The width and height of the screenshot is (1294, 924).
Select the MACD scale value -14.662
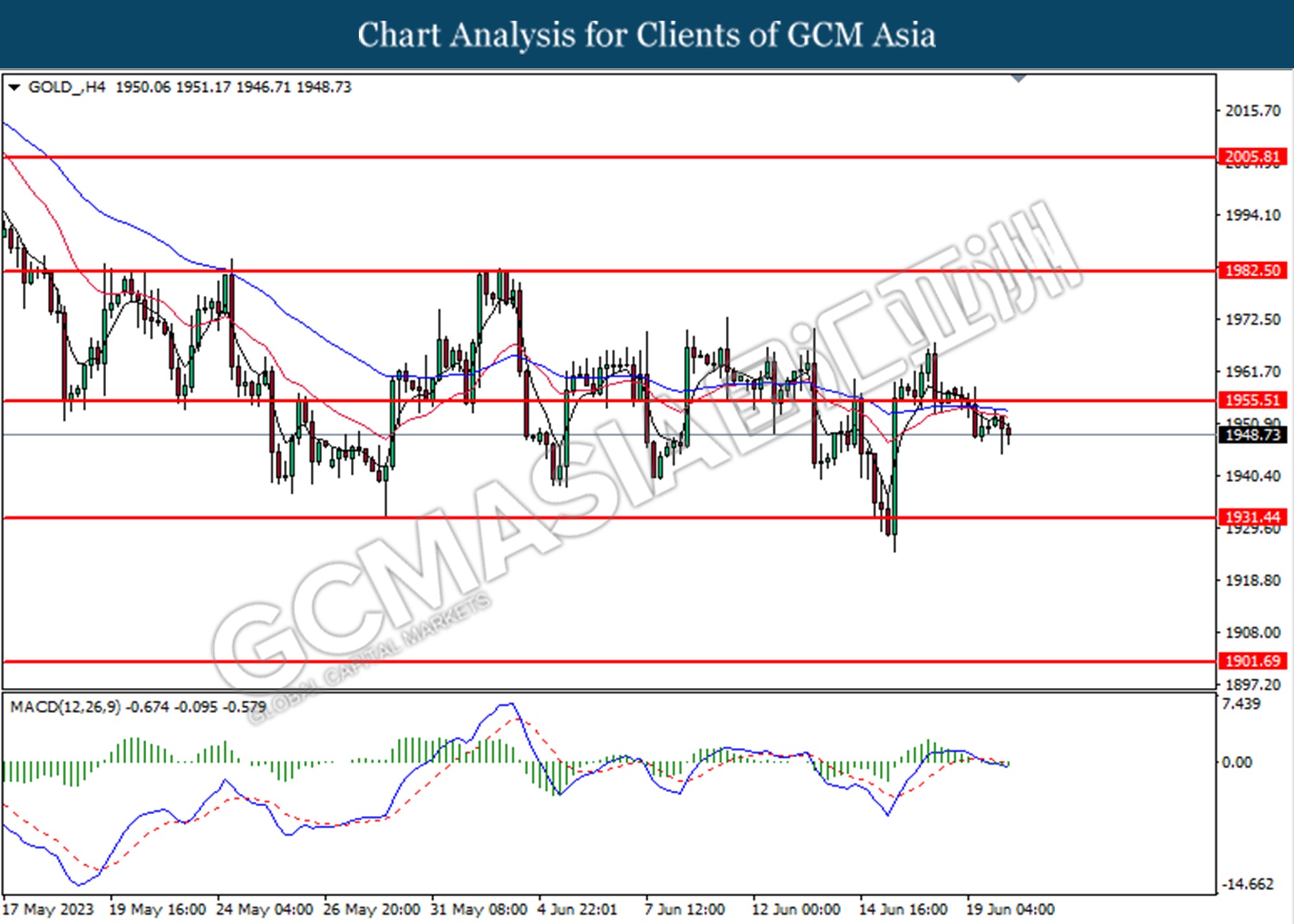[1247, 885]
